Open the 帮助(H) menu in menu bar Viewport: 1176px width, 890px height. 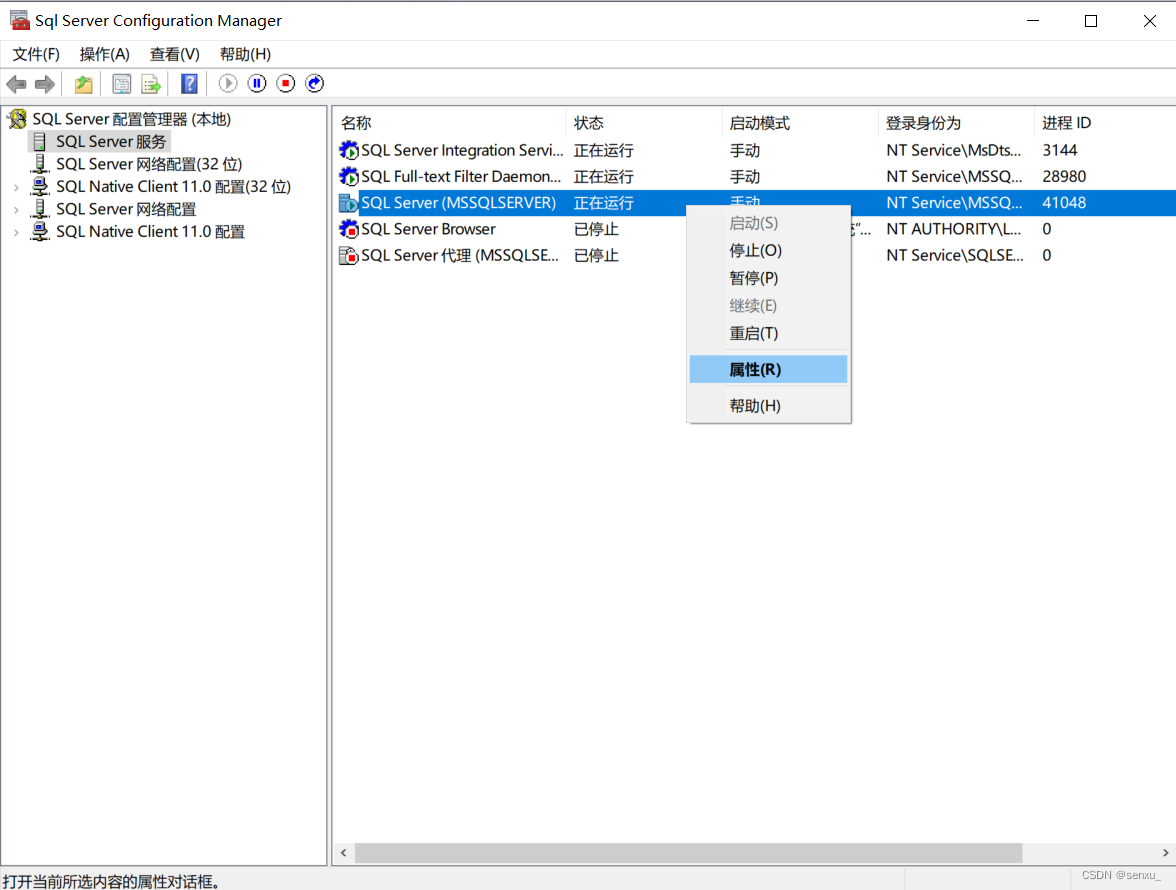tap(245, 54)
